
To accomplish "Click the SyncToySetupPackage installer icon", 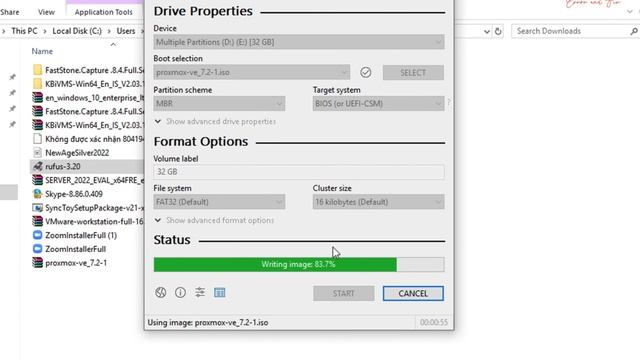I will (38, 208).
